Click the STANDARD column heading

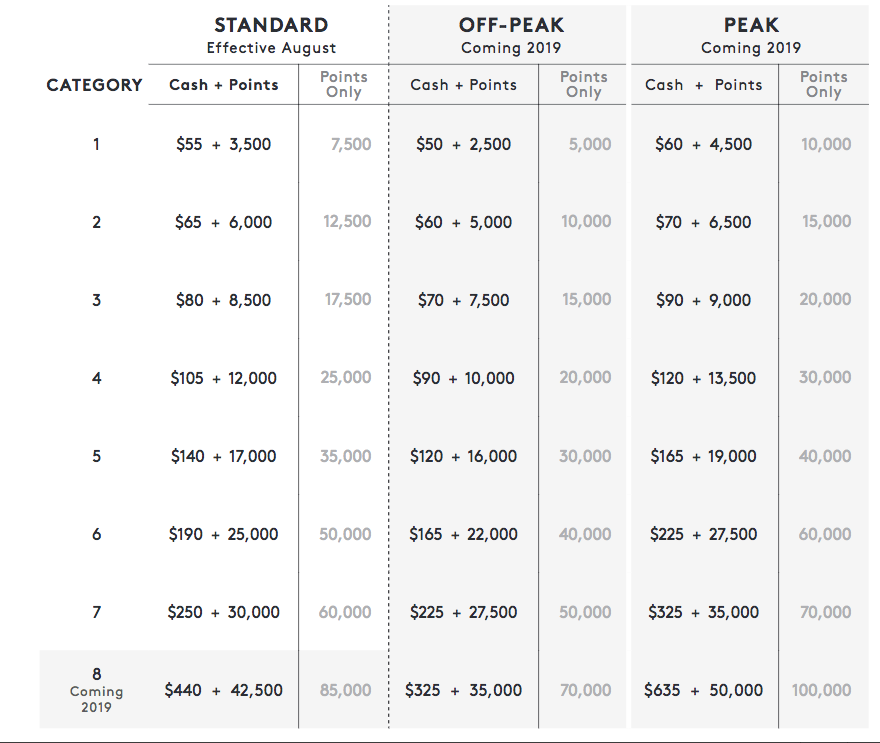click(271, 25)
